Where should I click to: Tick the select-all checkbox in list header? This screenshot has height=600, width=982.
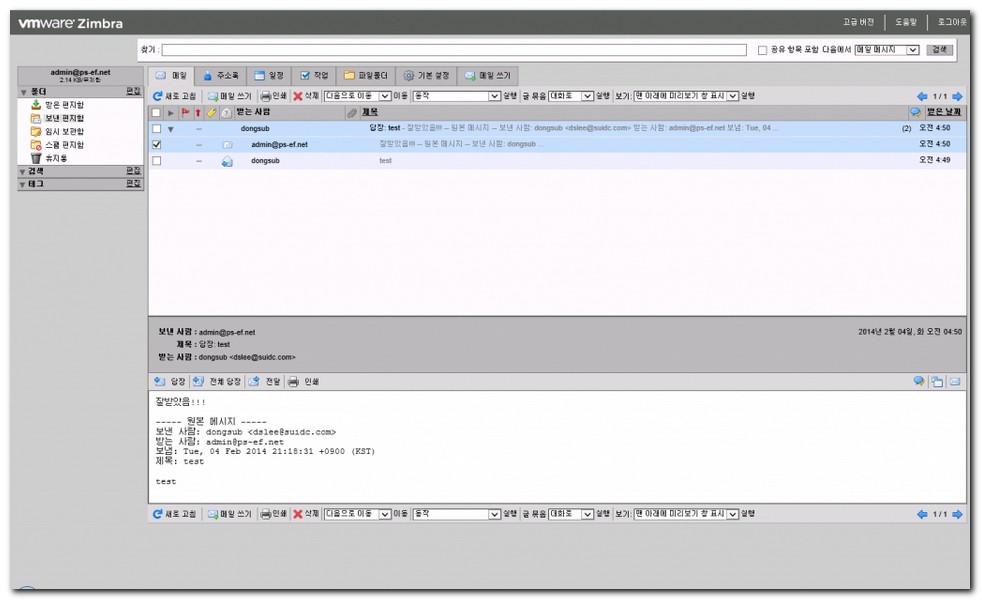[x=156, y=113]
